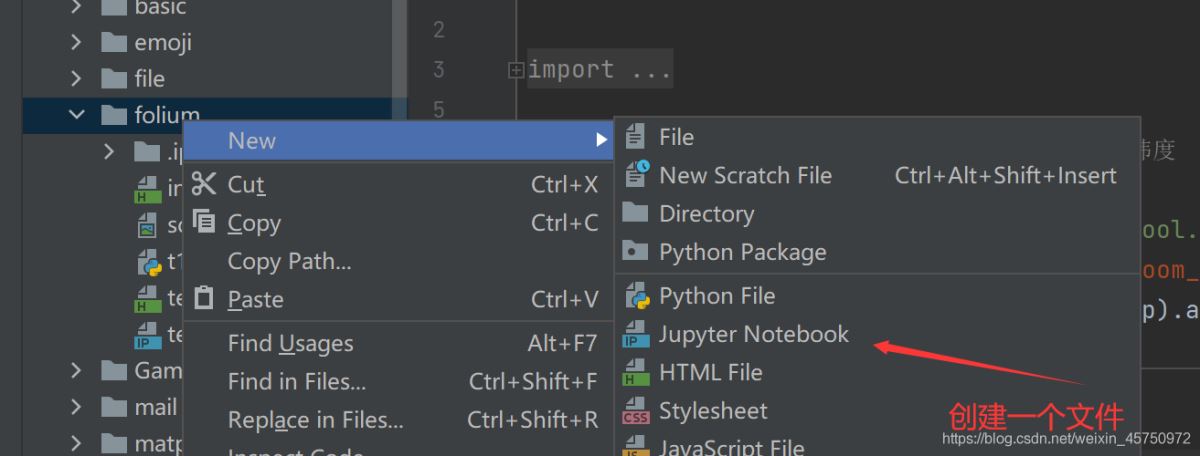Image resolution: width=1200 pixels, height=456 pixels.
Task: Click the Cut scissors icon
Action: click(204, 184)
